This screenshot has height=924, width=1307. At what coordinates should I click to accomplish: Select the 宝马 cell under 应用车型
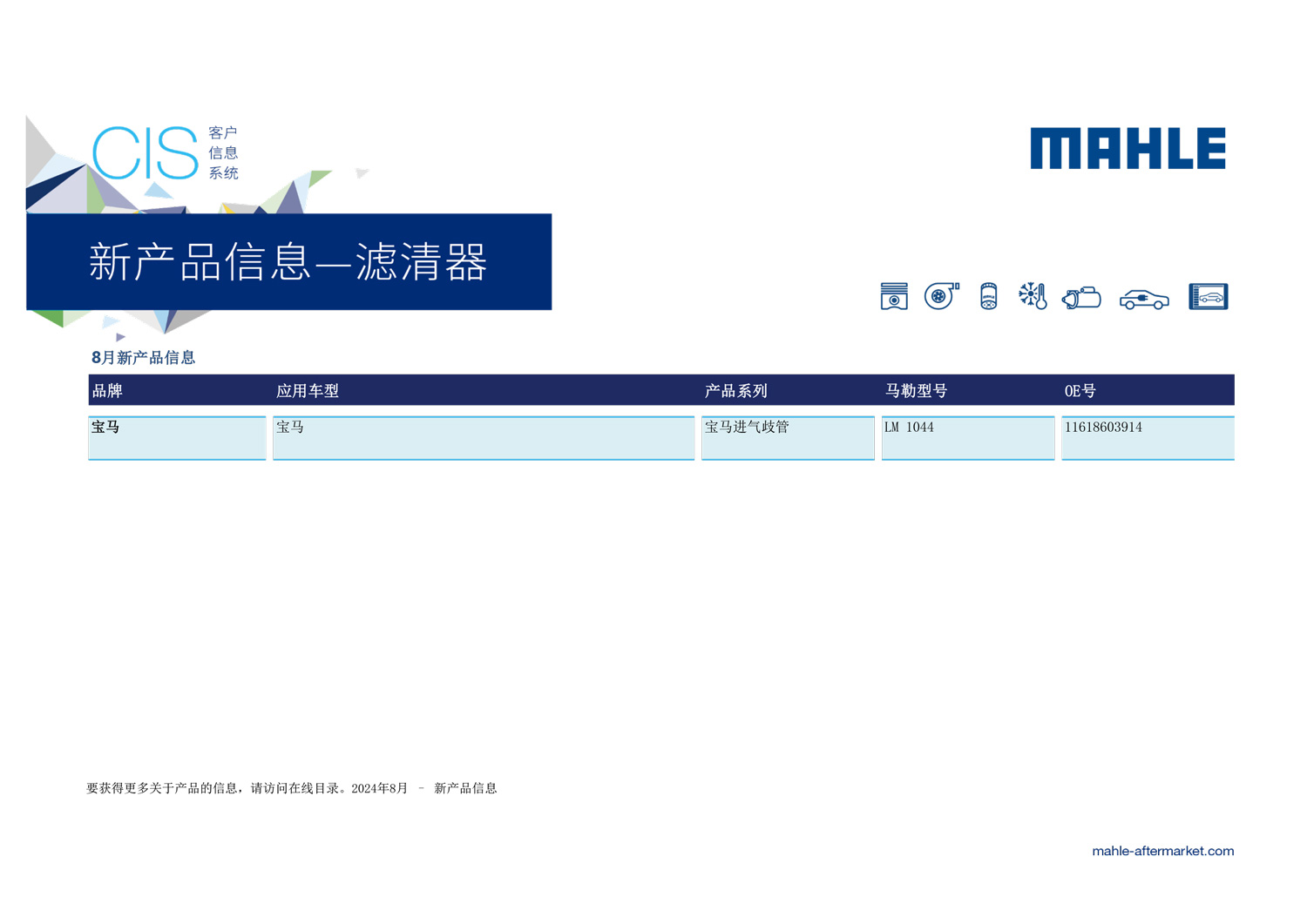[x=484, y=438]
